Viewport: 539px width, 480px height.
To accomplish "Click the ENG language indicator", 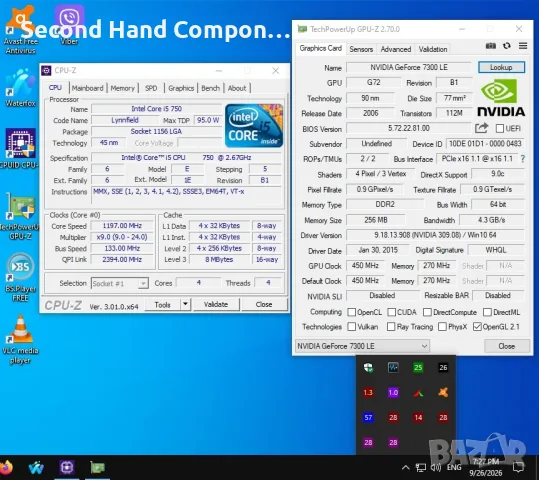I will pyautogui.click(x=454, y=467).
